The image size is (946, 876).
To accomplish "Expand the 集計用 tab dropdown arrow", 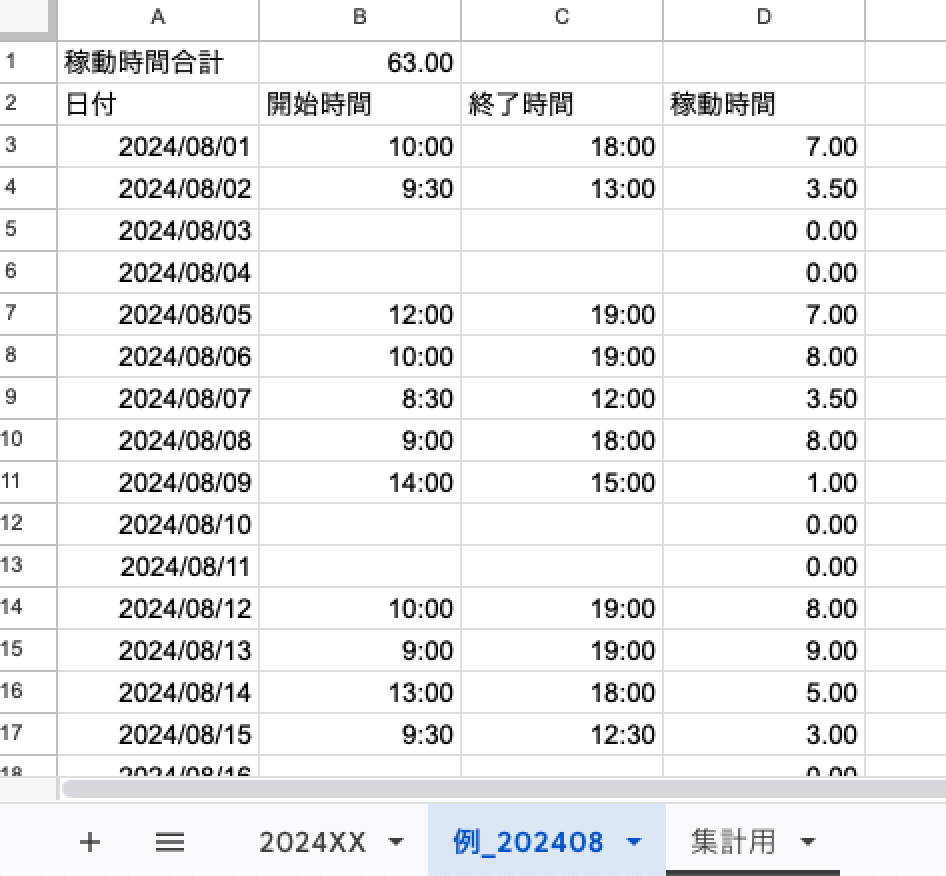I will point(808,842).
